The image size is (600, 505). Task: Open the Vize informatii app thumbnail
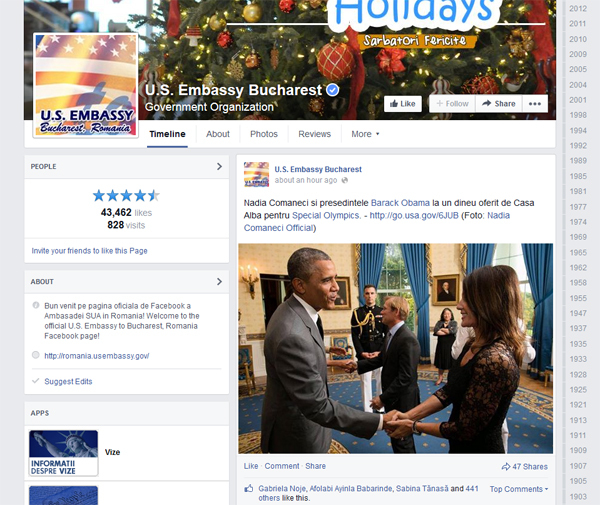pos(64,453)
